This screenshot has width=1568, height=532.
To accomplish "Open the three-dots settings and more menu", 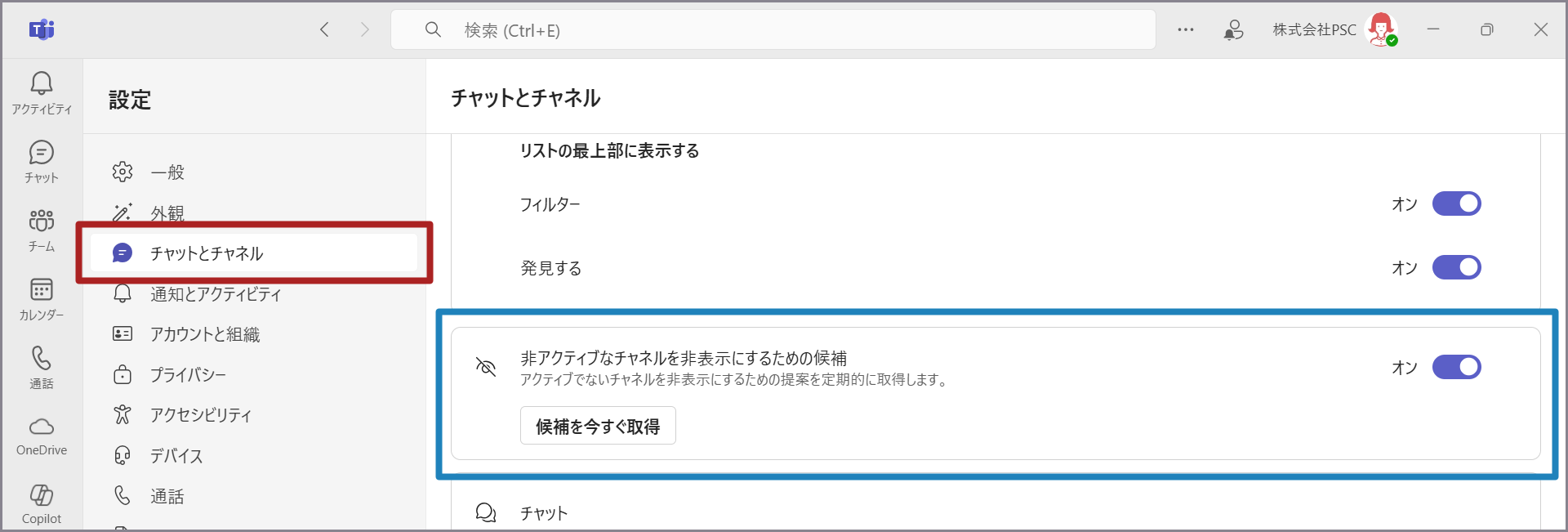I will pos(1186,30).
